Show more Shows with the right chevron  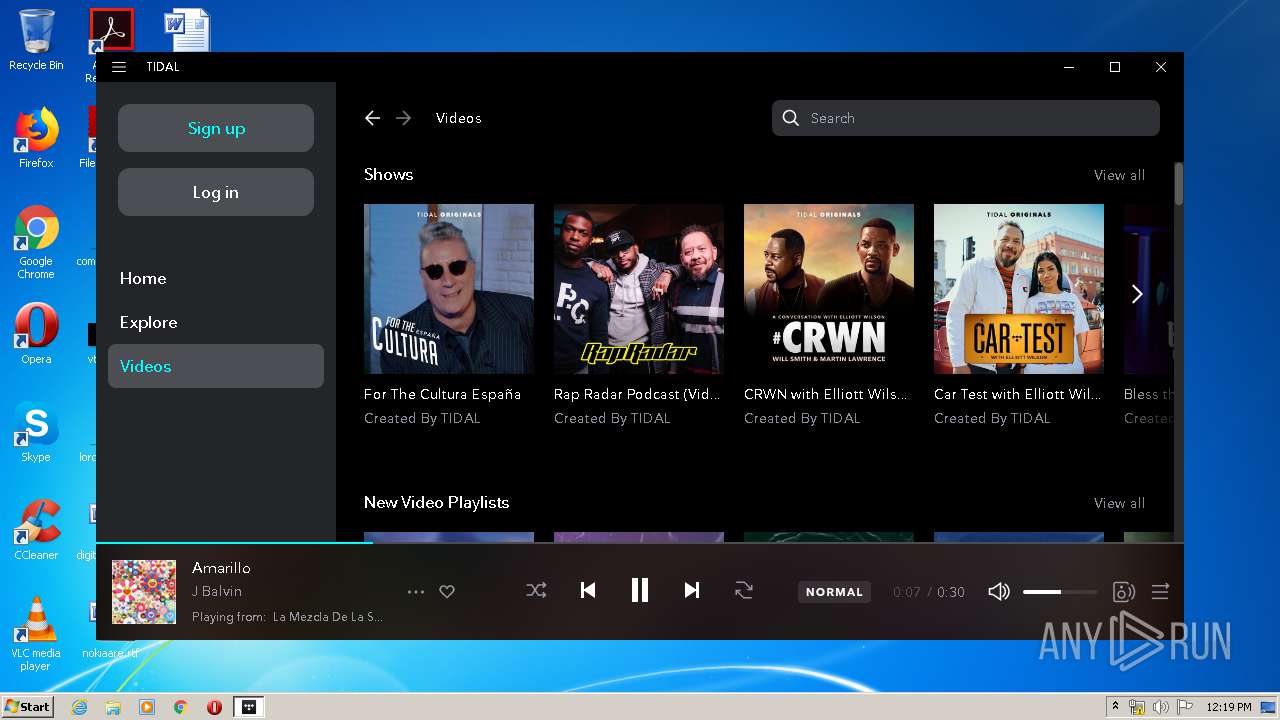click(x=1137, y=293)
